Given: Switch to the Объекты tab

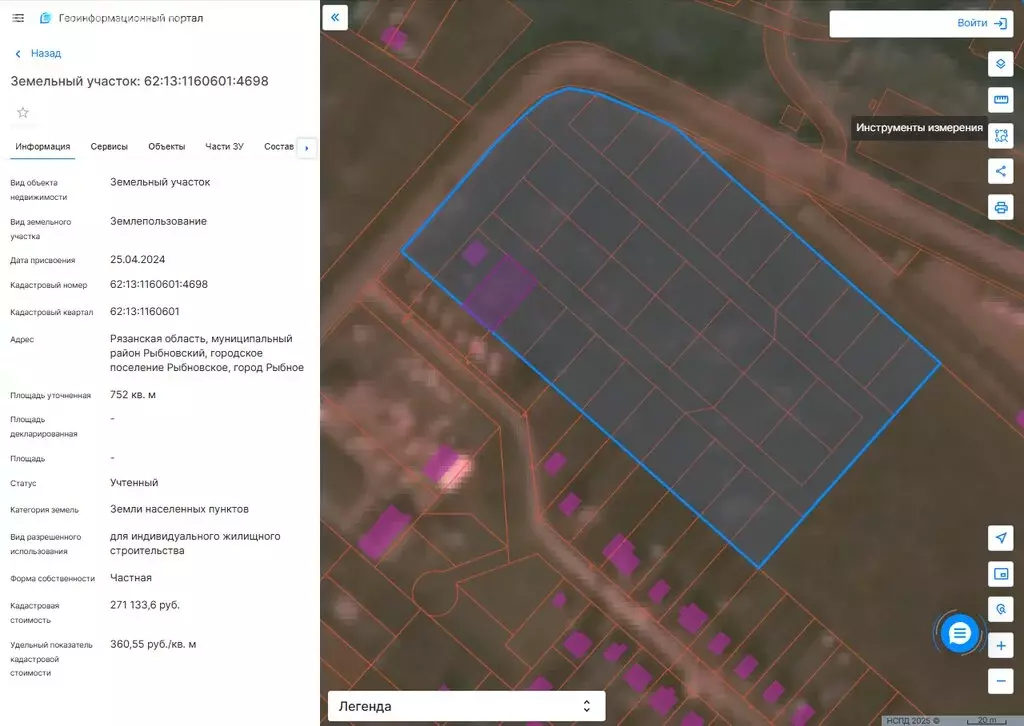Looking at the screenshot, I should (x=167, y=147).
